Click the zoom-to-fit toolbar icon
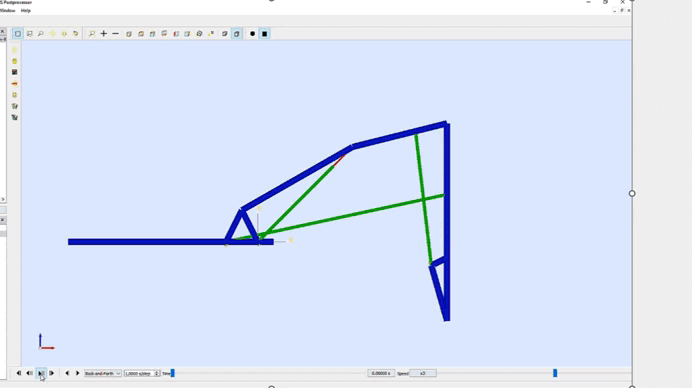Screen dimensions: 692x388 click(92, 34)
